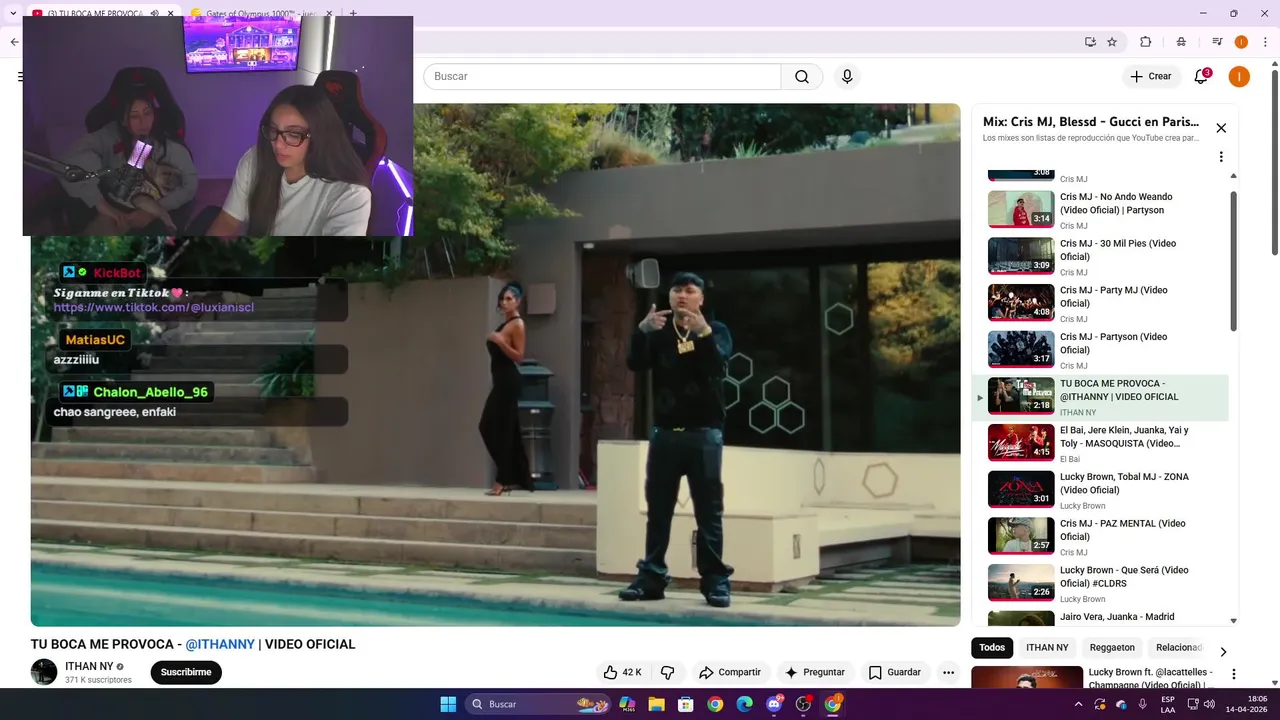
Task: Open the ITHAN NY channel avatar
Action: (44, 672)
